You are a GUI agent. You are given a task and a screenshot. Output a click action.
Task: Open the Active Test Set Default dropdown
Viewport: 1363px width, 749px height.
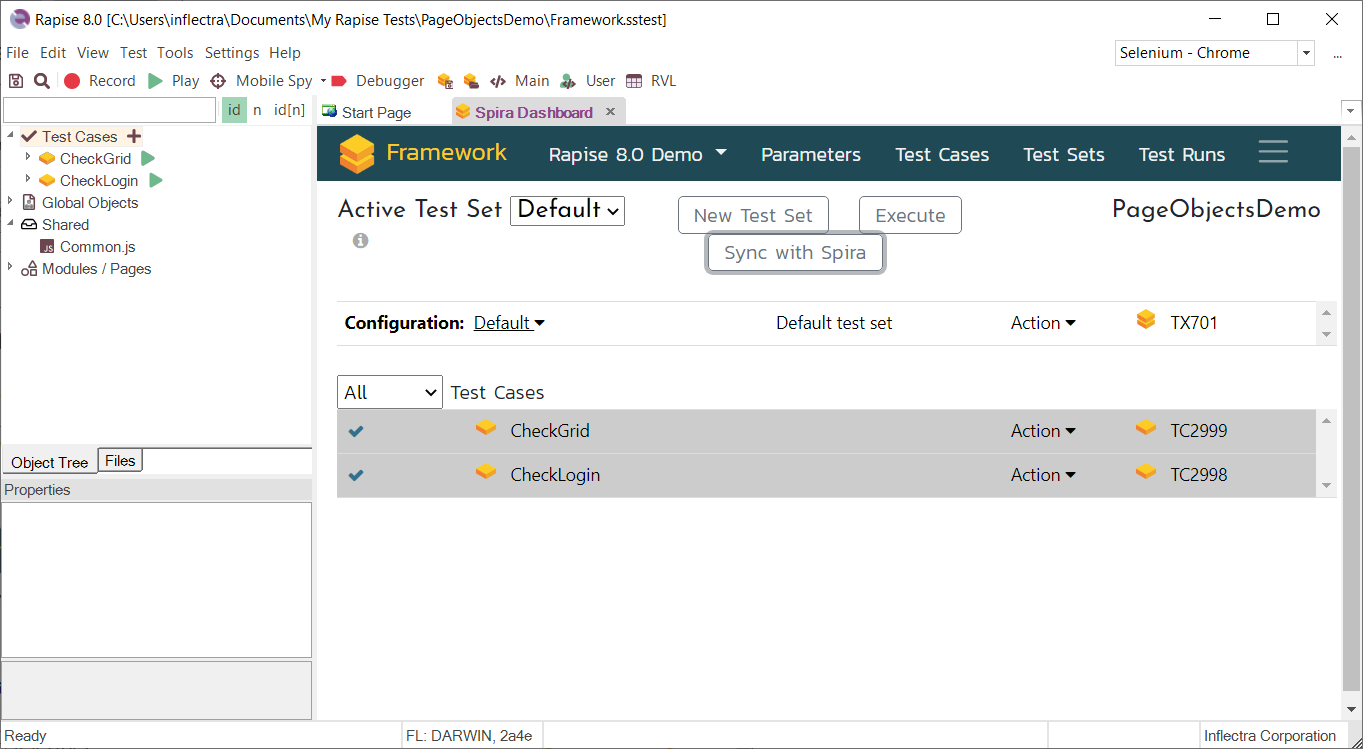567,210
